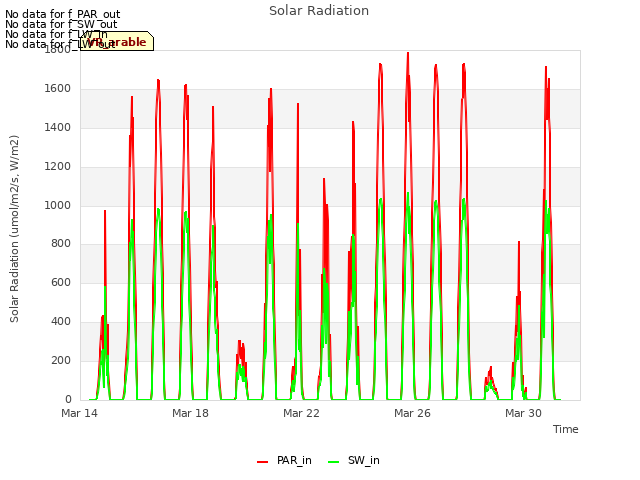Click 'No data for f_PAR_out' message
This screenshot has width=640, height=480.
(62, 14)
